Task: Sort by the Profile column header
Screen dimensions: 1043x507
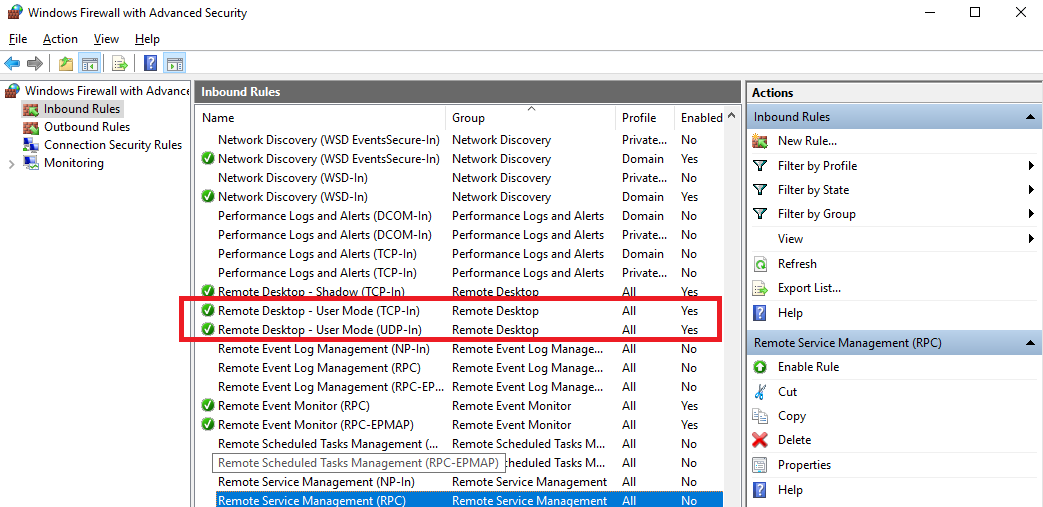Action: tap(645, 117)
